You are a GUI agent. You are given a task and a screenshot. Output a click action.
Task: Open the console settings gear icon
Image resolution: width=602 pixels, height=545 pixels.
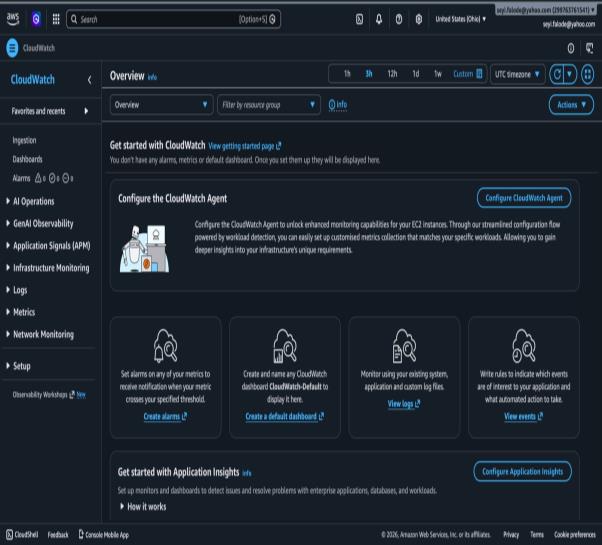(419, 19)
